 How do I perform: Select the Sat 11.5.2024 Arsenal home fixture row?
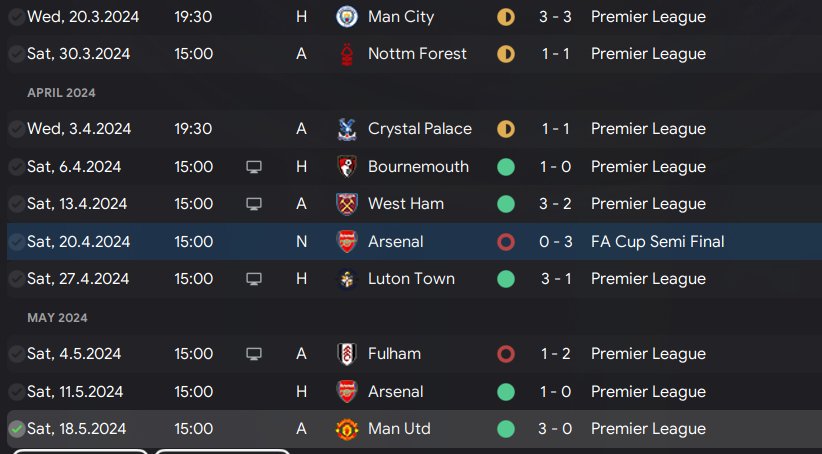[414, 392]
